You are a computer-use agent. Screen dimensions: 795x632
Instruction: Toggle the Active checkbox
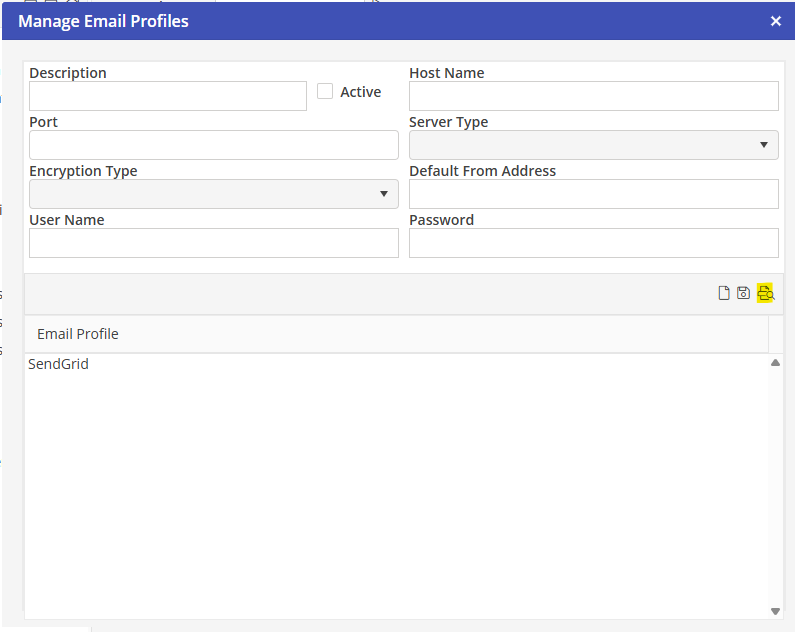tap(325, 91)
